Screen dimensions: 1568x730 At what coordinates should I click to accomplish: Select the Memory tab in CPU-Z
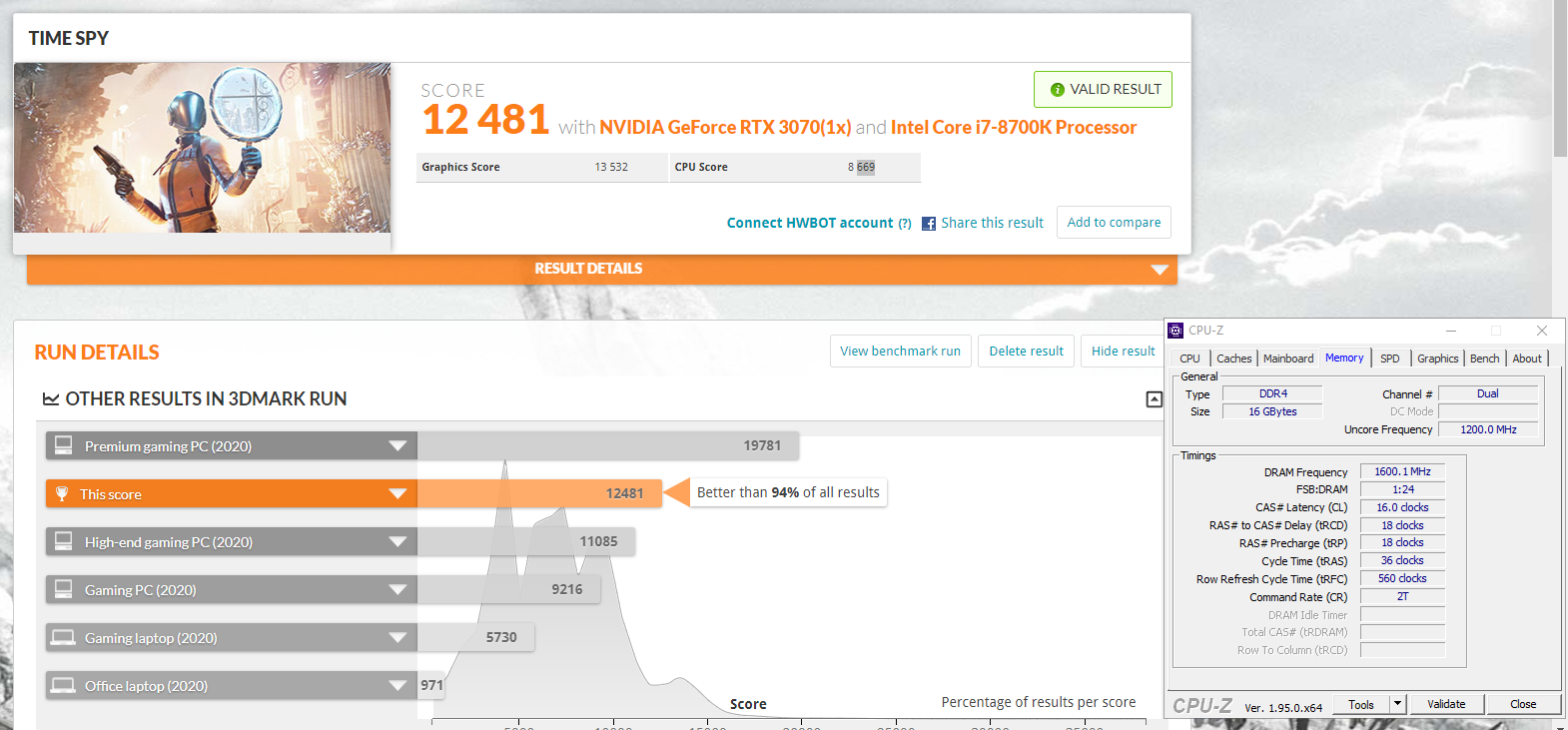coord(1344,358)
